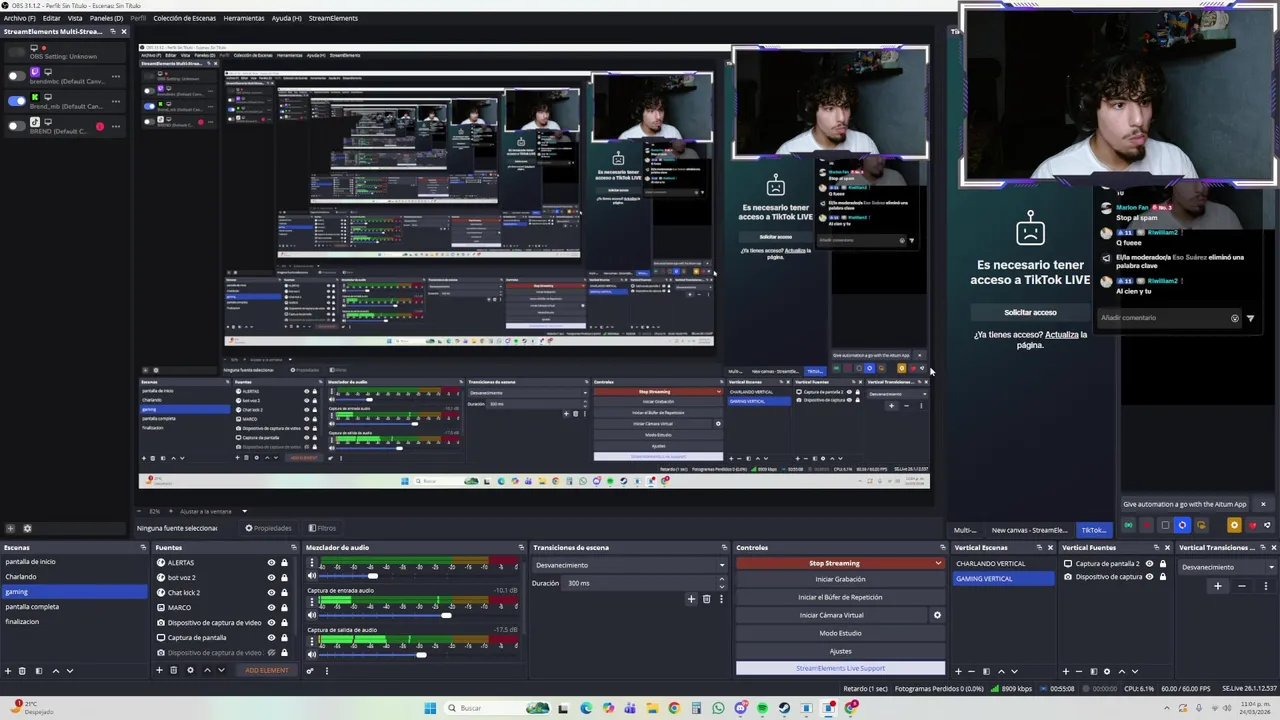The image size is (1280, 720).
Task: Open advanced audio properties gear in mixer
Action: [x=310, y=670]
